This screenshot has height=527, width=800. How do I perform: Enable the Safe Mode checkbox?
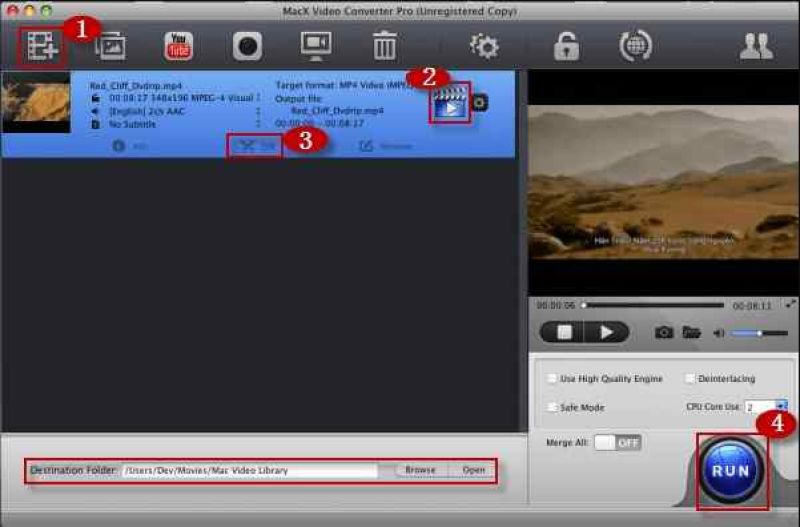(x=552, y=407)
